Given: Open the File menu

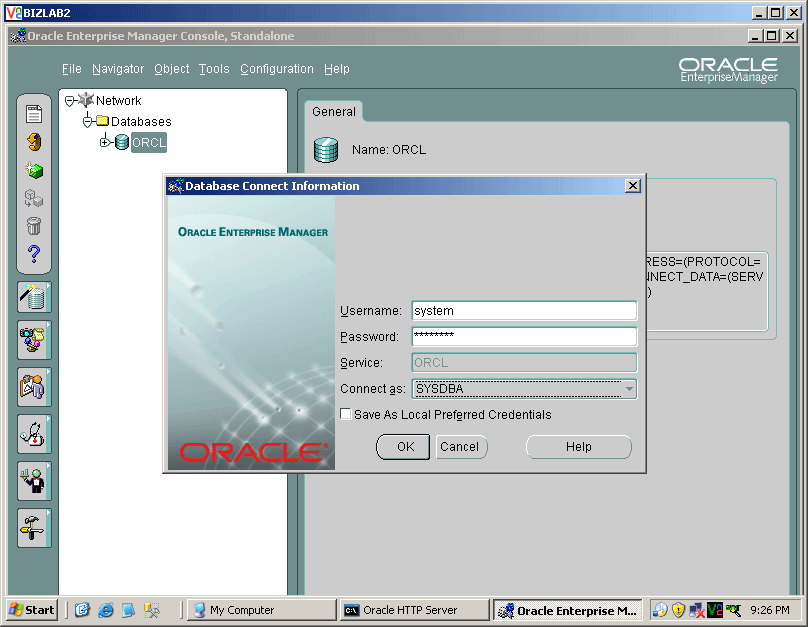Looking at the screenshot, I should pyautogui.click(x=72, y=69).
